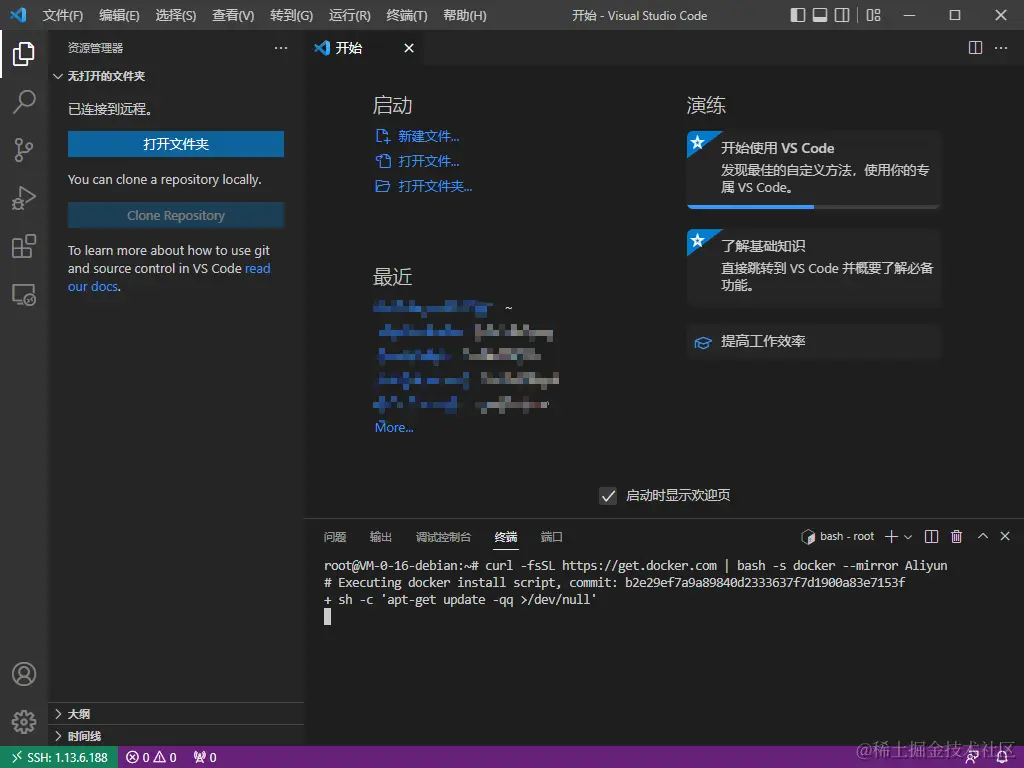Viewport: 1024px width, 768px height.
Task: Split the editor to the right
Action: (x=975, y=48)
